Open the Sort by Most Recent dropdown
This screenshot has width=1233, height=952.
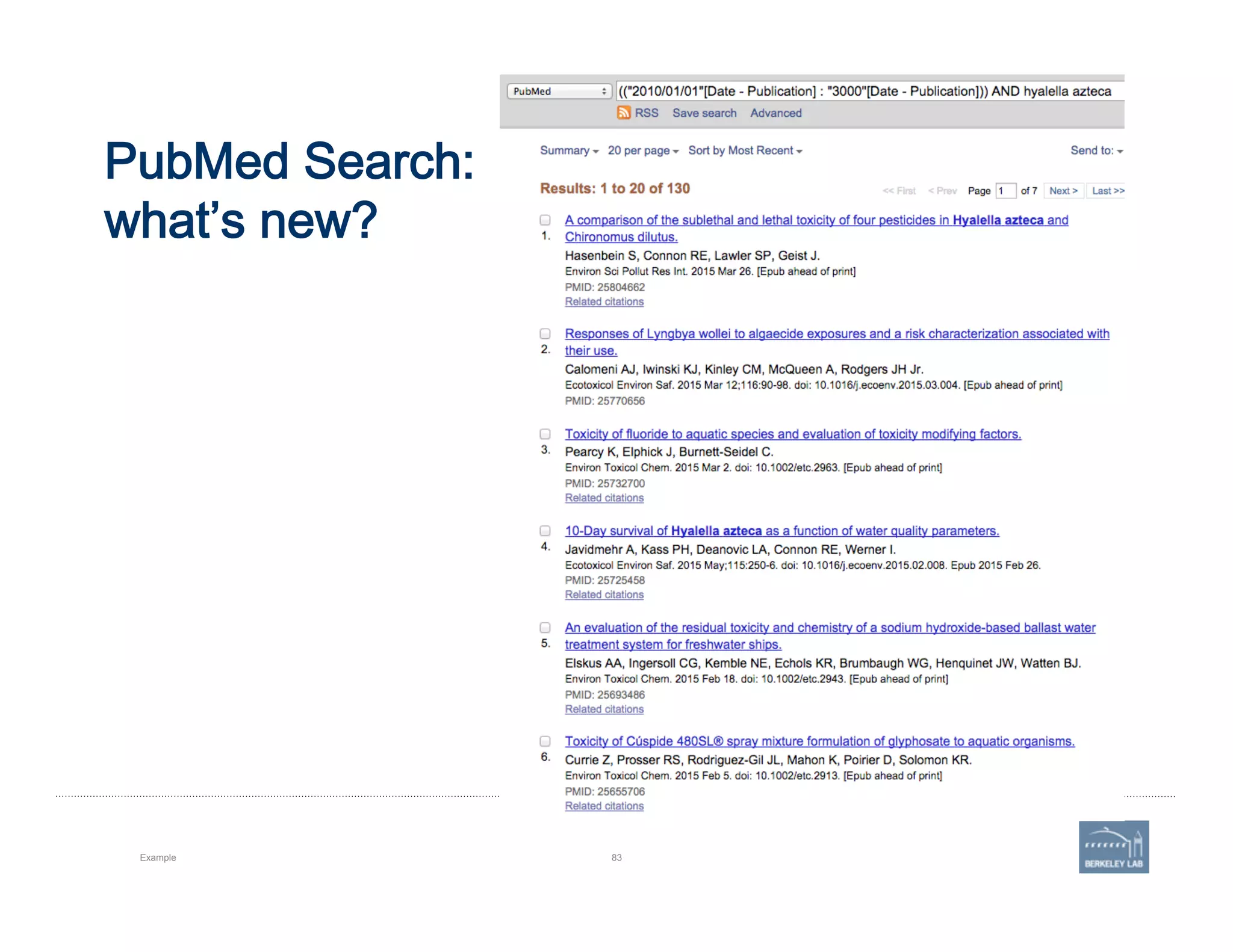(x=745, y=150)
